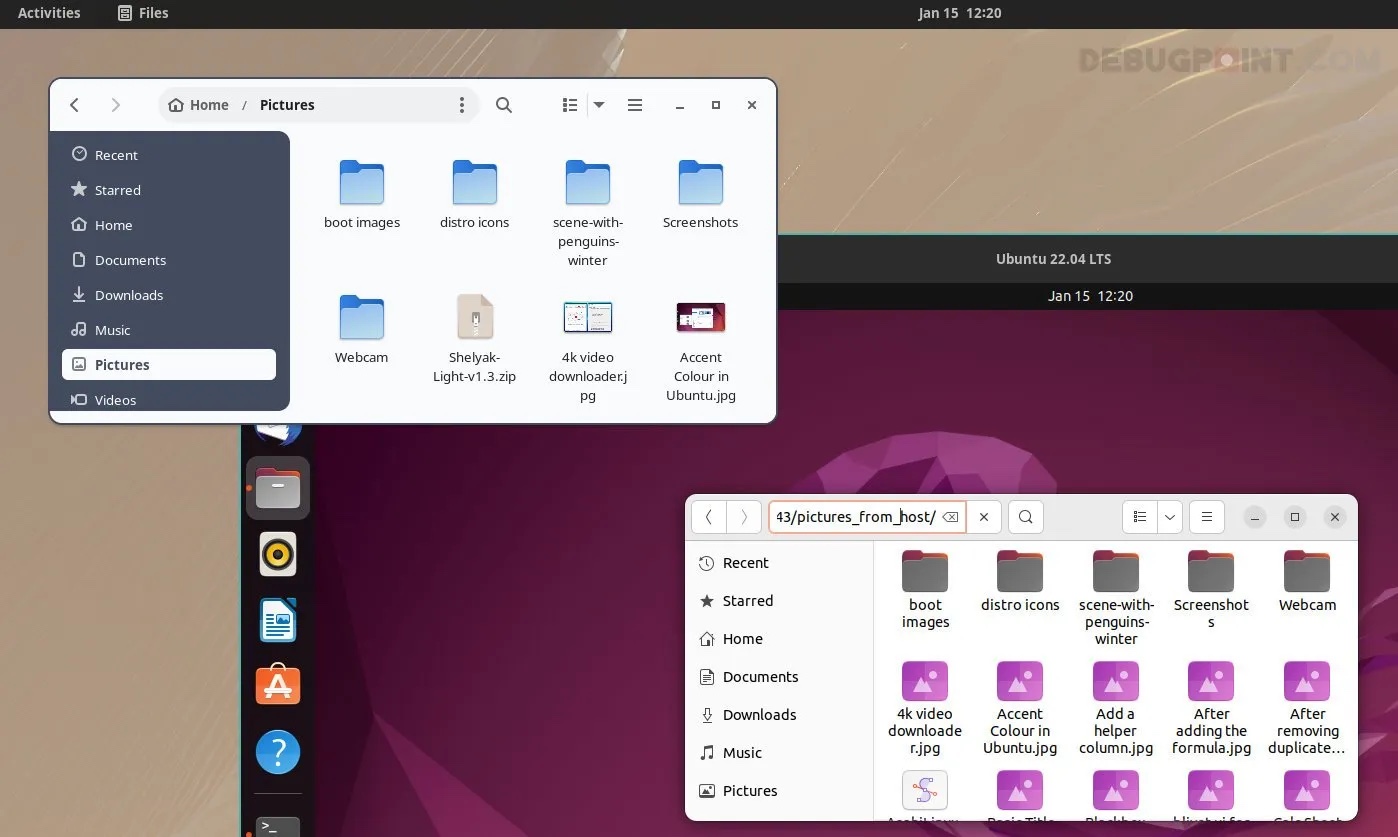The image size is (1398, 837).
Task: Open Activities in the top bar
Action: tap(49, 13)
